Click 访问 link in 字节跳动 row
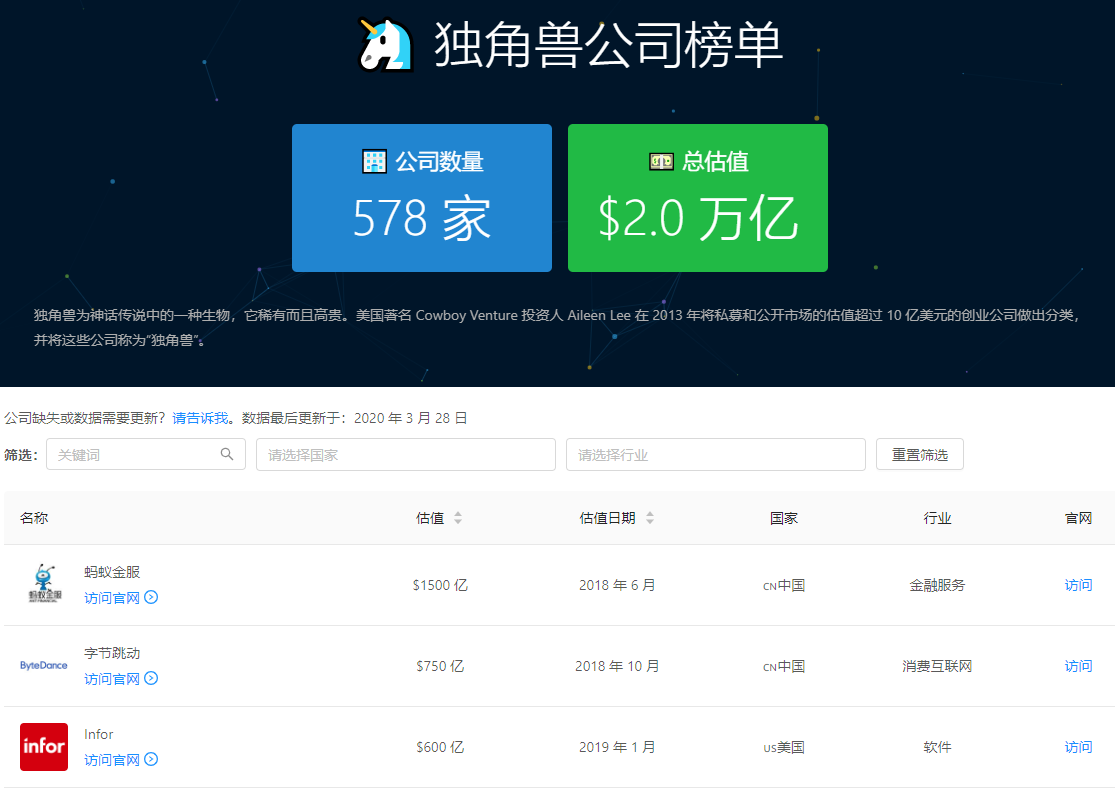Viewport: 1115px width, 790px height. coord(1078,666)
